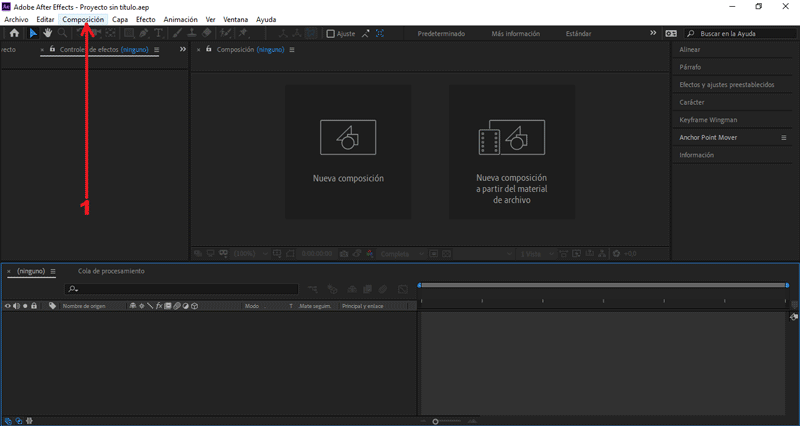Click the shy layer column icon

133,306
